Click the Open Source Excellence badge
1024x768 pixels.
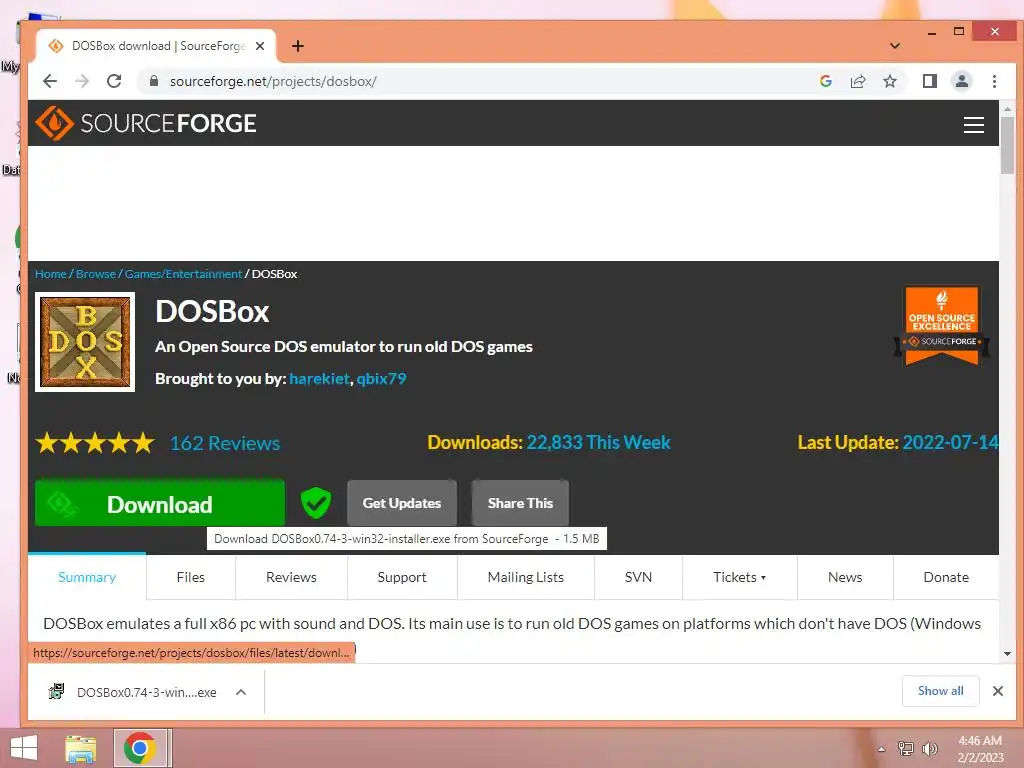(941, 326)
